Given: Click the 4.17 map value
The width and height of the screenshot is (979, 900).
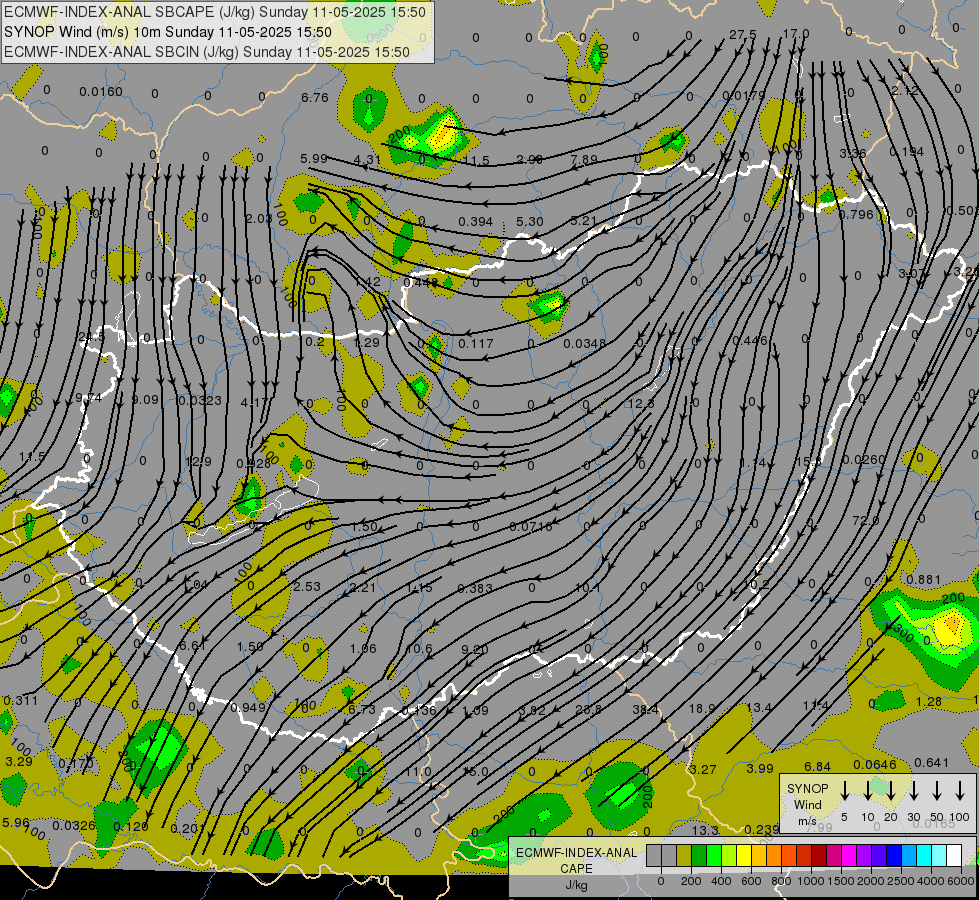Looking at the screenshot, I should click(254, 403).
